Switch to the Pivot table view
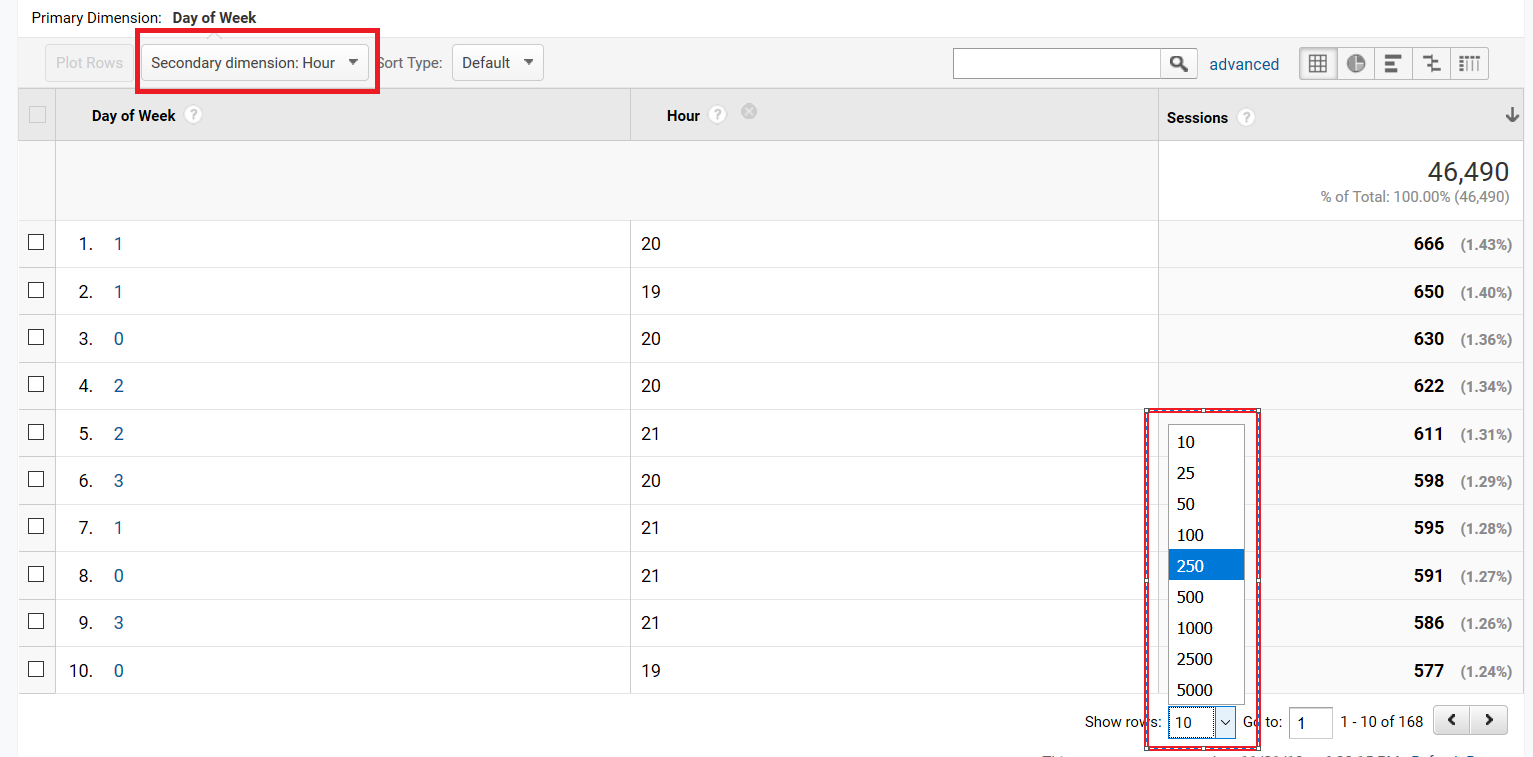This screenshot has width=1533, height=757. click(1469, 64)
